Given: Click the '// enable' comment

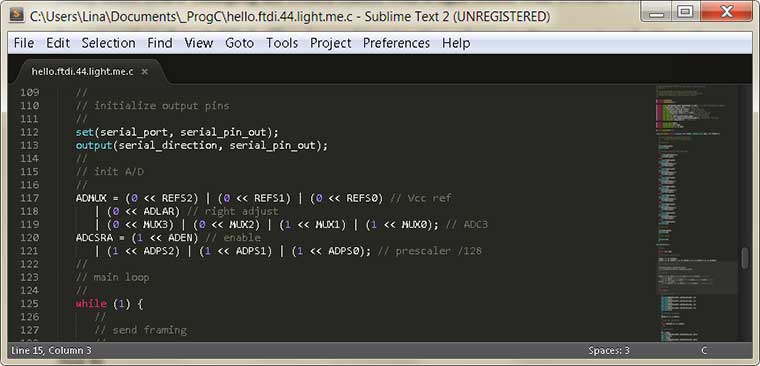Looking at the screenshot, I should (233, 238).
